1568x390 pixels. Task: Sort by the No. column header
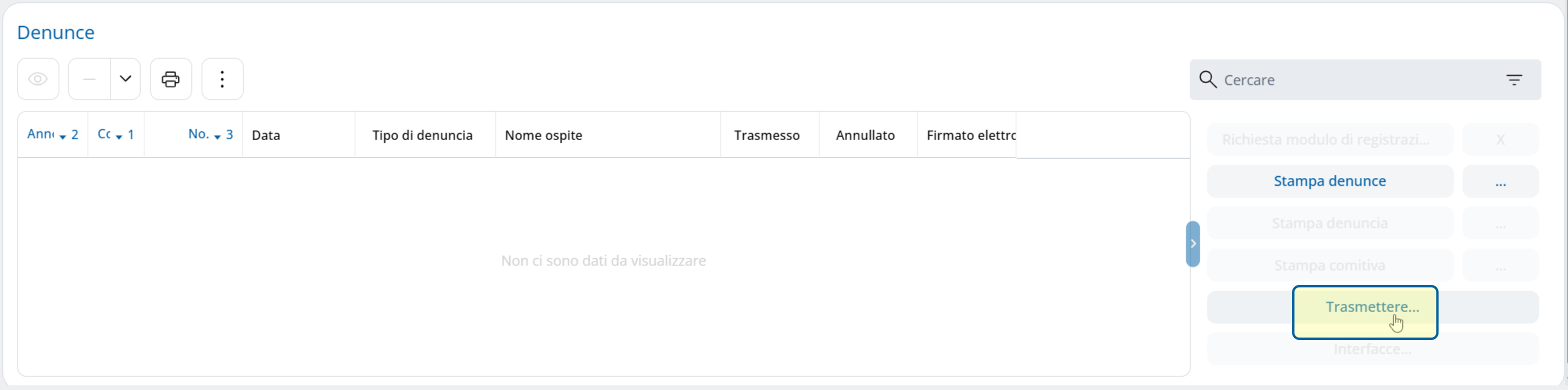pyautogui.click(x=193, y=134)
